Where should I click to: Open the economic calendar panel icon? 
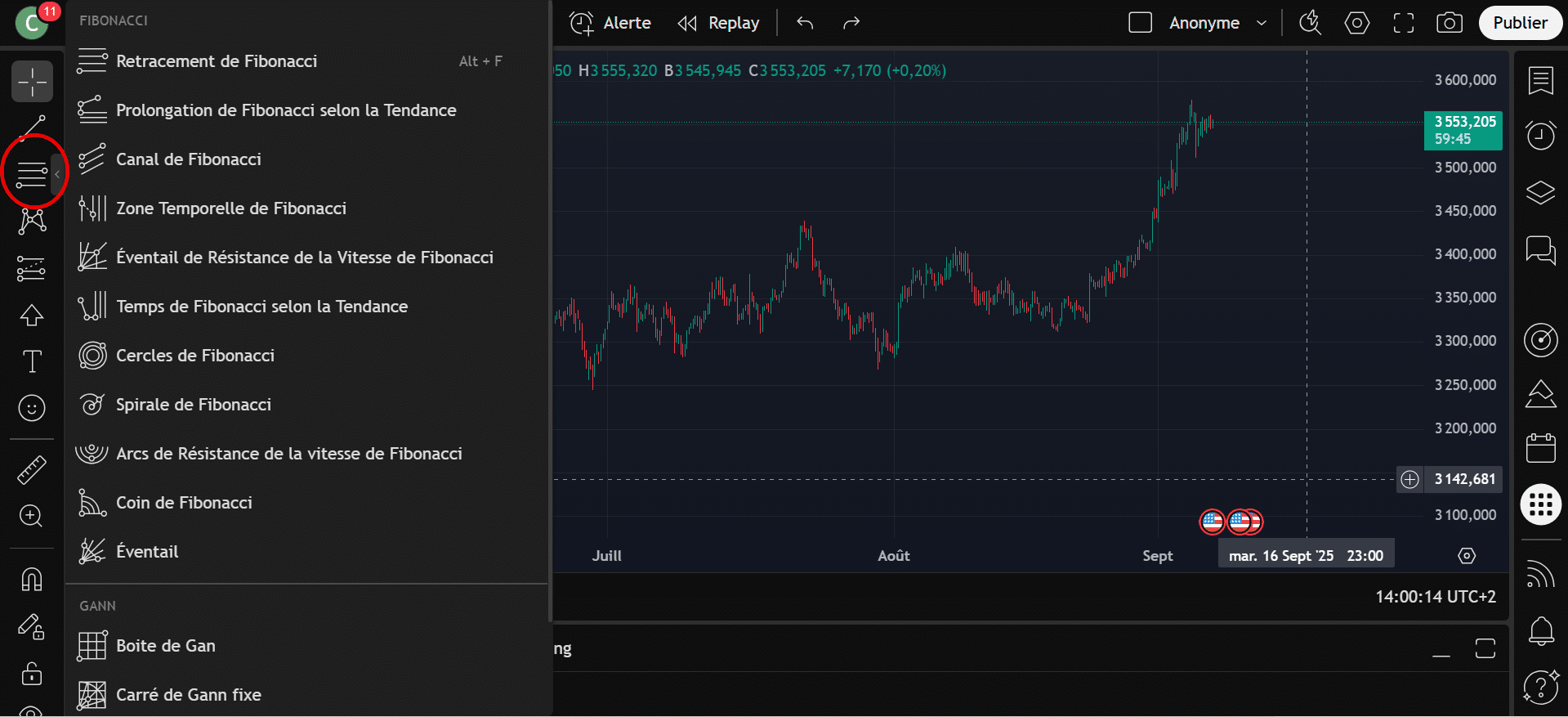pos(1540,448)
